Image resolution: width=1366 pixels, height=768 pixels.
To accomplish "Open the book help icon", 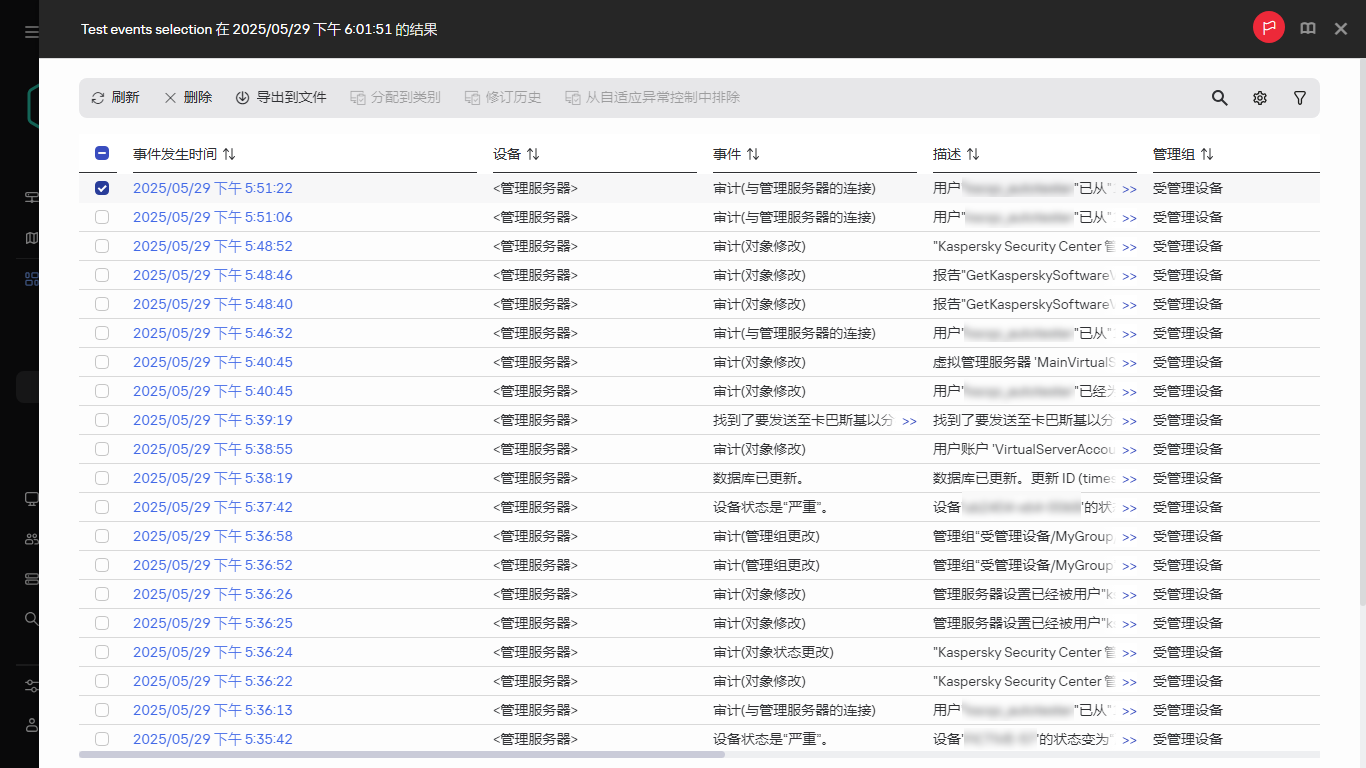I will tap(1307, 29).
